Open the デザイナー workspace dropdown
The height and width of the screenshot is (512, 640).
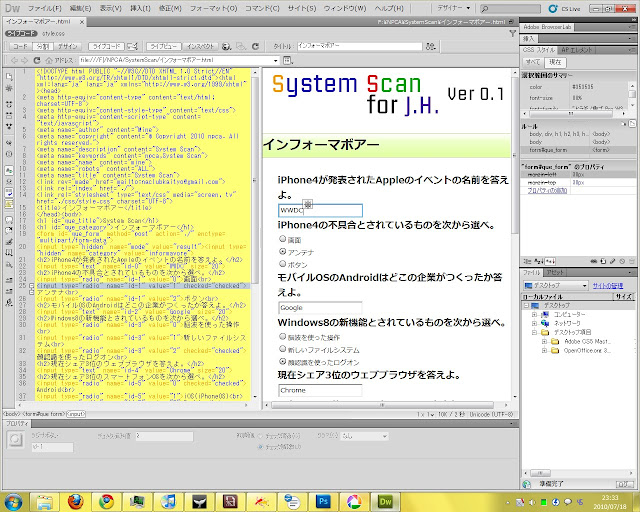coord(453,8)
